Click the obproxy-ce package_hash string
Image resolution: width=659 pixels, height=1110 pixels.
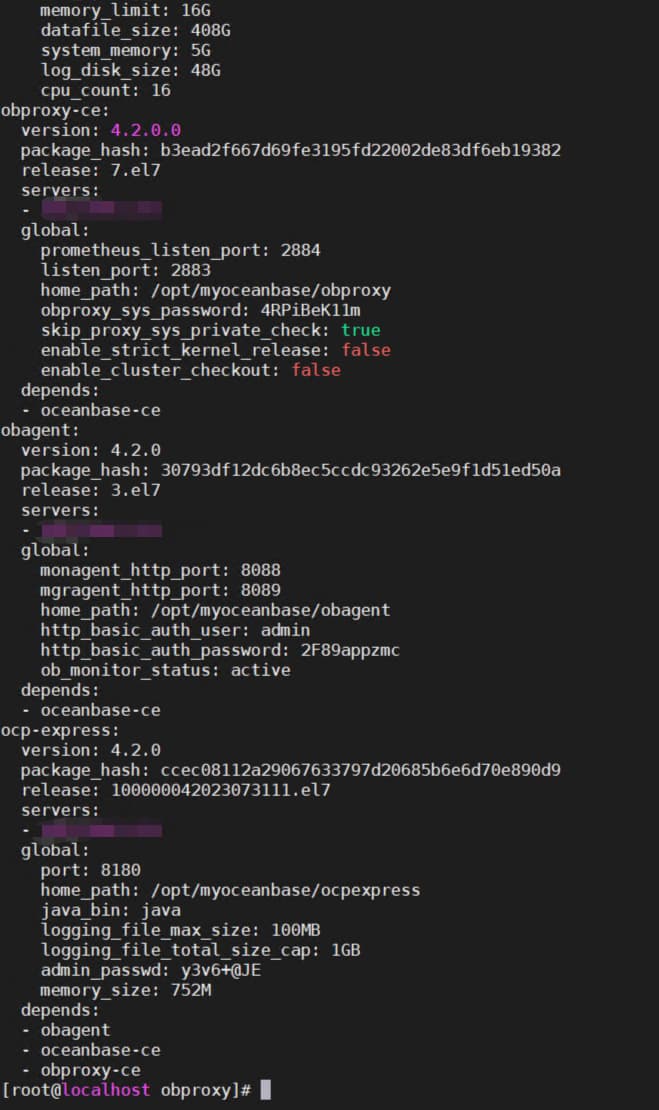click(361, 150)
